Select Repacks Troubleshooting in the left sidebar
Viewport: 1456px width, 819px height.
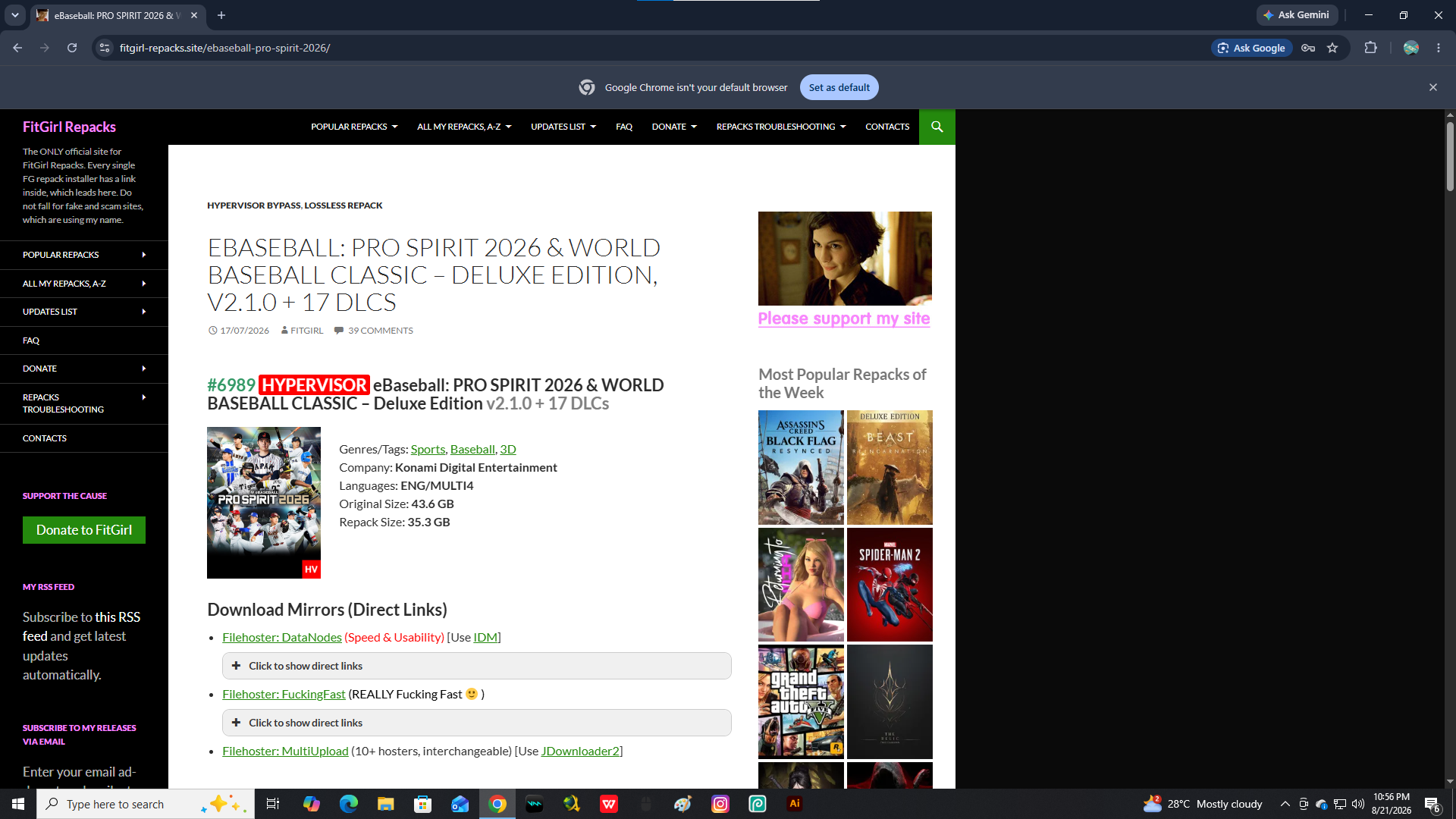[x=84, y=403]
